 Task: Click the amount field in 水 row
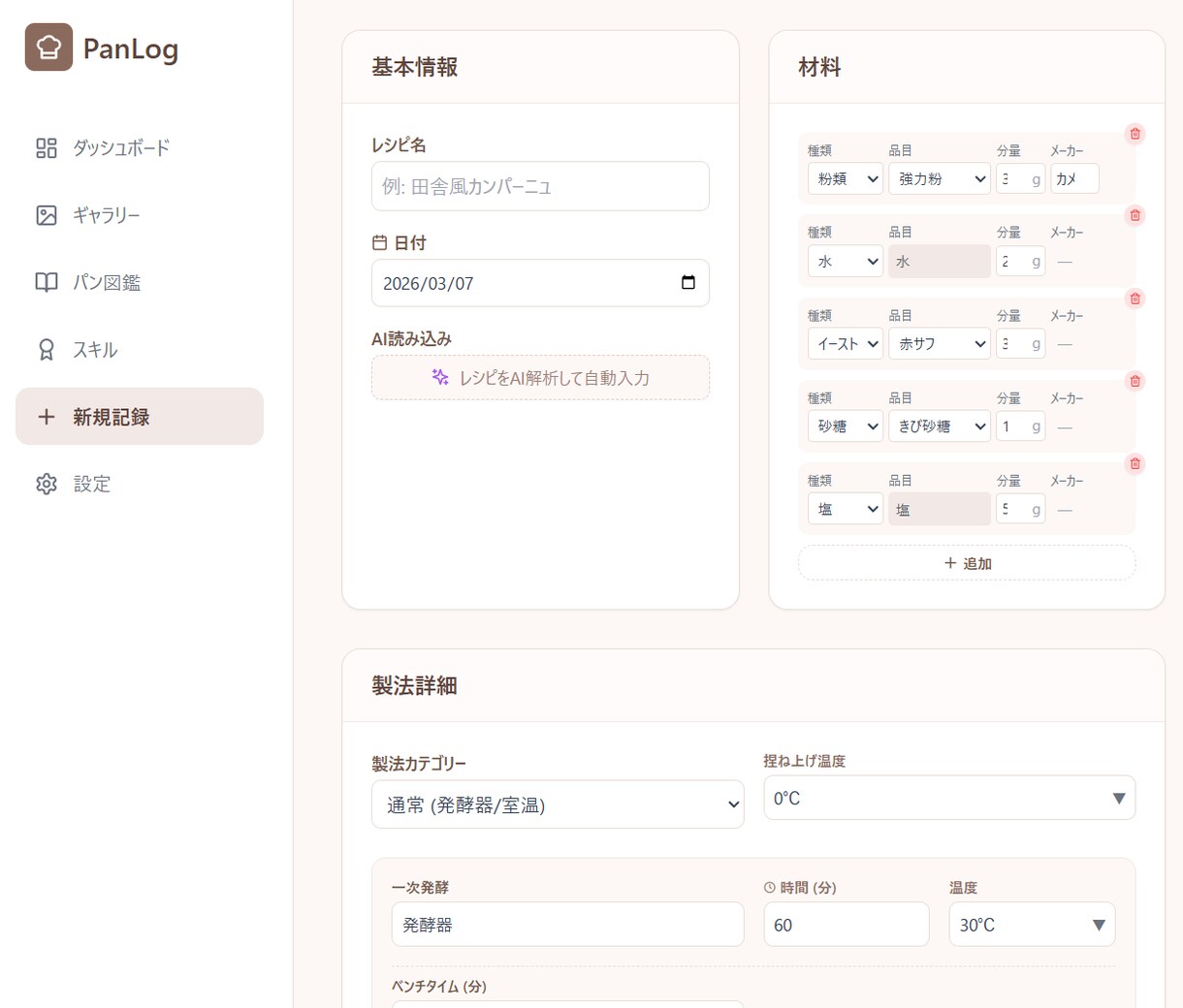(1020, 262)
